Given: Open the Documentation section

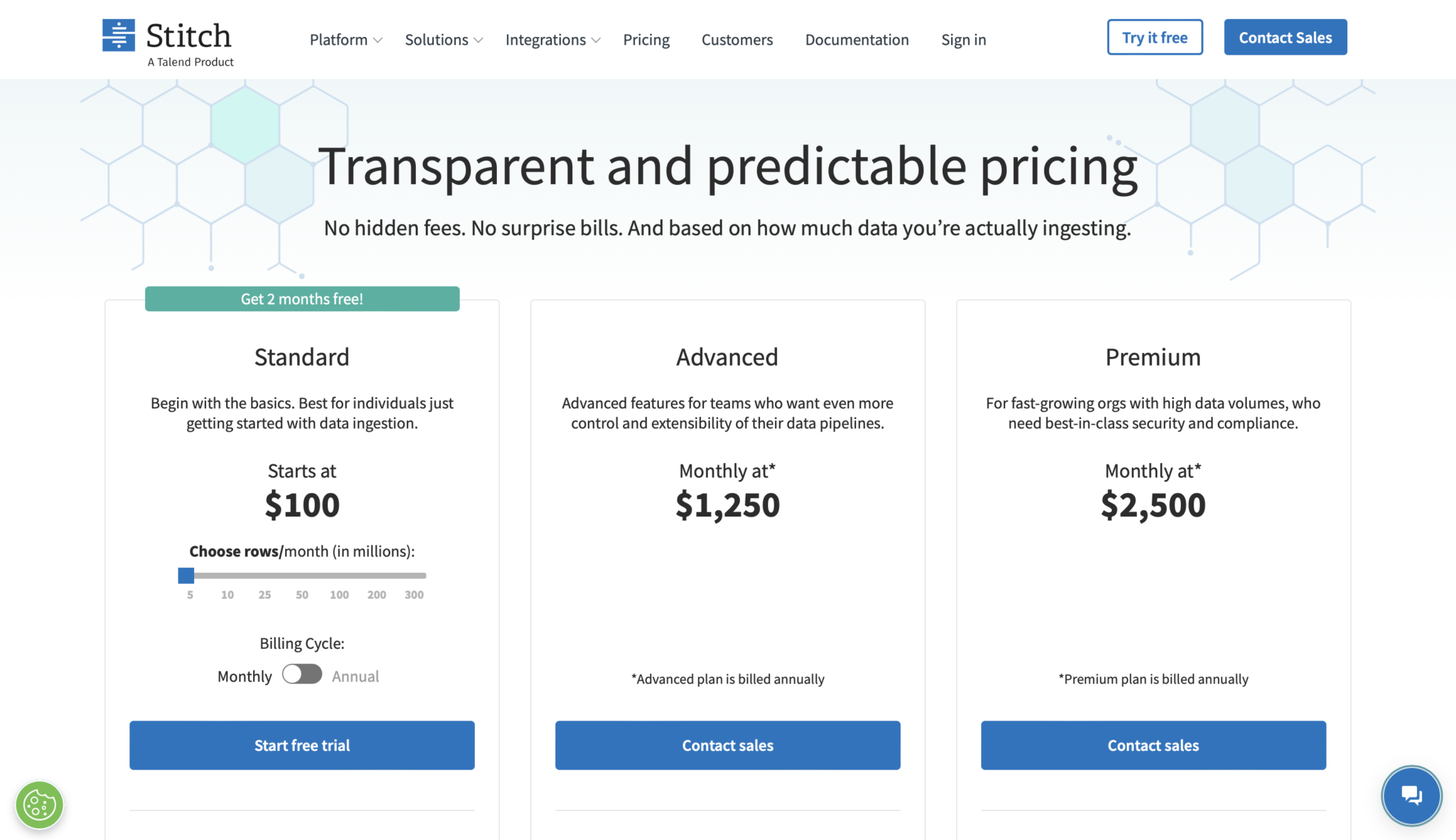Looking at the screenshot, I should click(857, 40).
